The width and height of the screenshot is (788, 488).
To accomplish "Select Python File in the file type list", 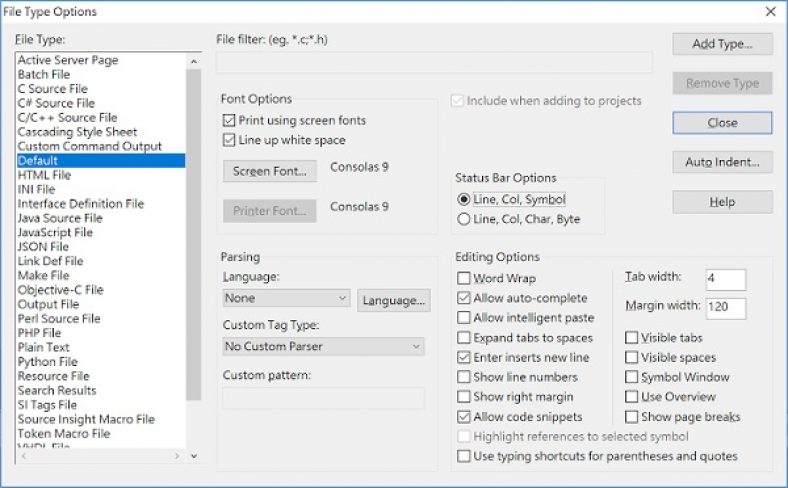I will coord(48,362).
